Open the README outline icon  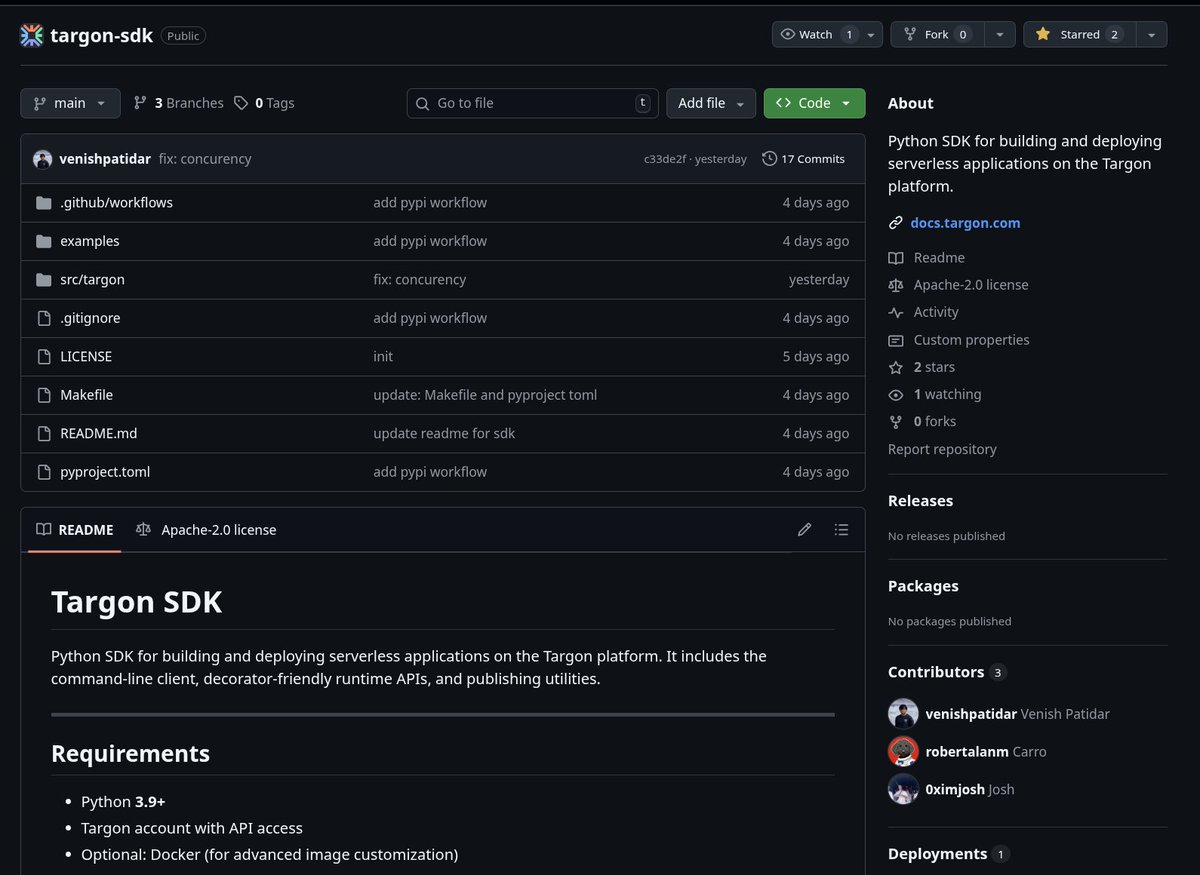(x=841, y=529)
